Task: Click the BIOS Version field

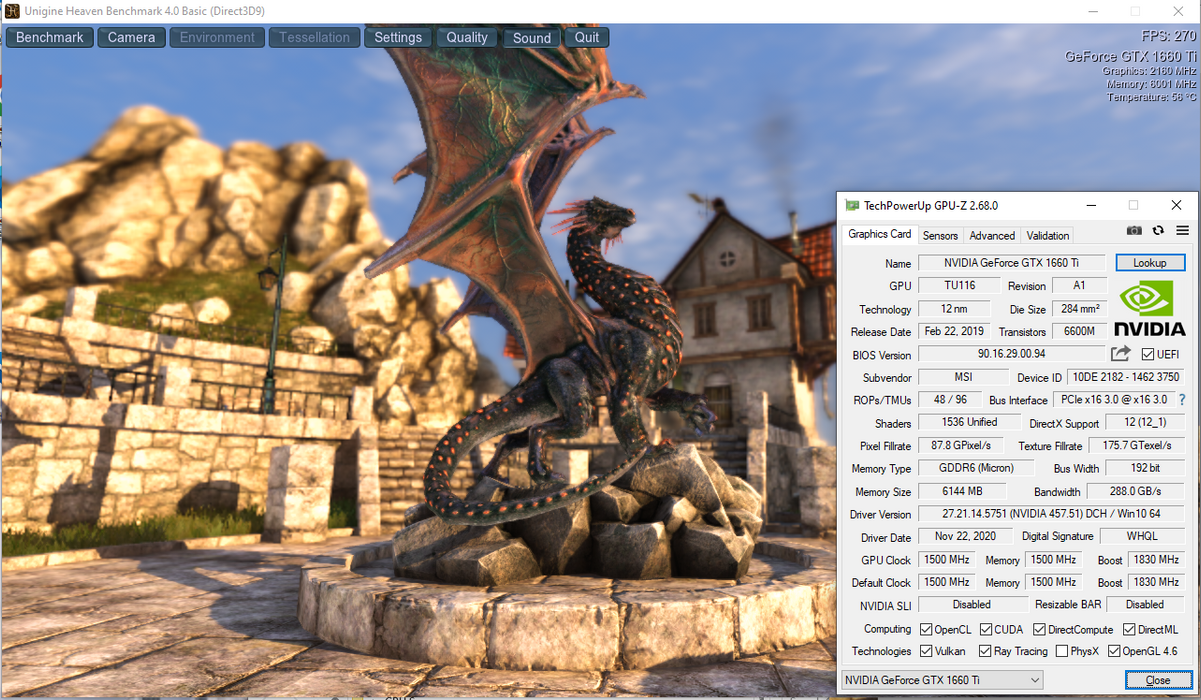Action: 1011,354
